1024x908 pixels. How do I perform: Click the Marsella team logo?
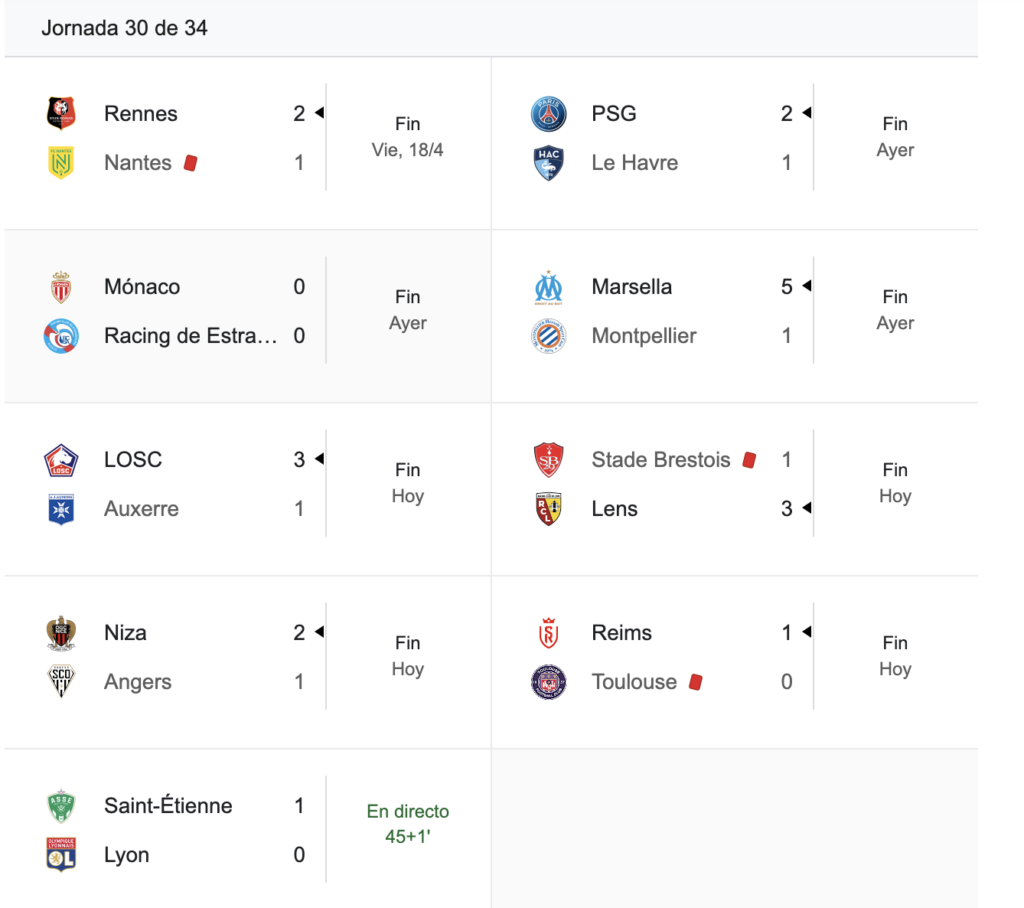click(549, 287)
